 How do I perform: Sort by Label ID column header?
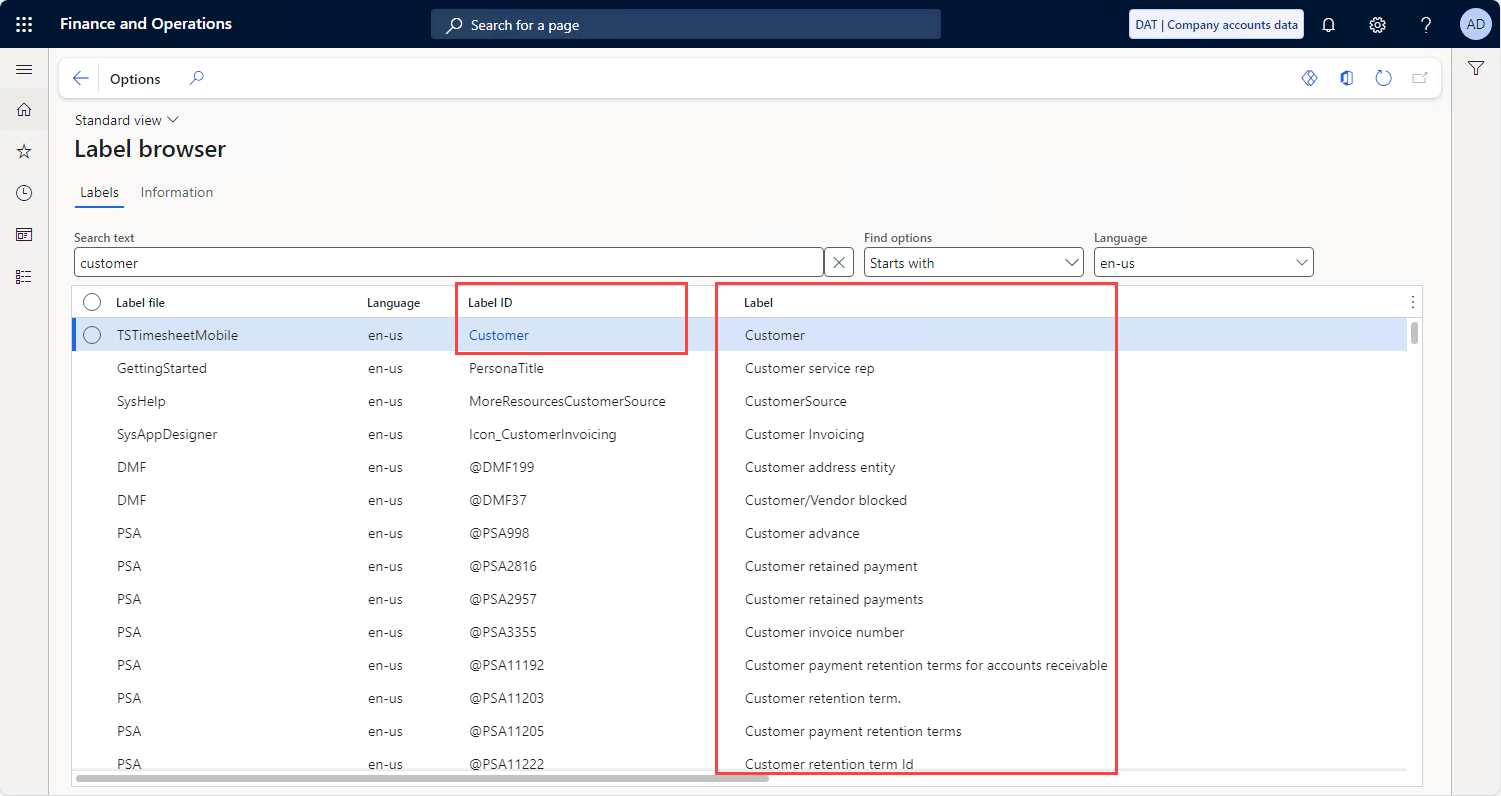click(x=490, y=303)
